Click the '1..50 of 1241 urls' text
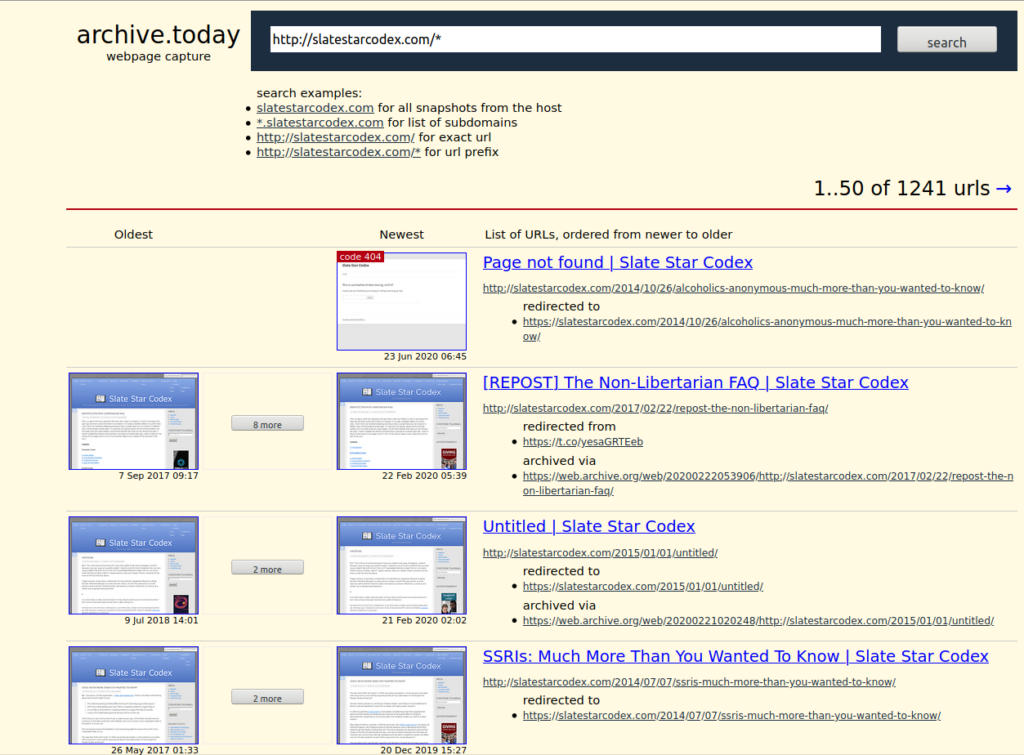 pos(901,189)
